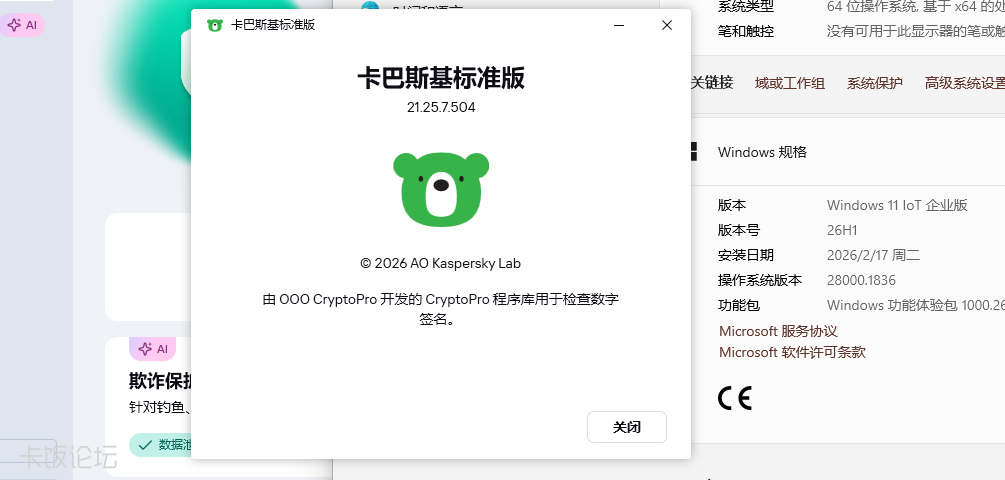Click the AI badge above 欺诈保护 card
This screenshot has width=1005, height=480.
[x=153, y=349]
